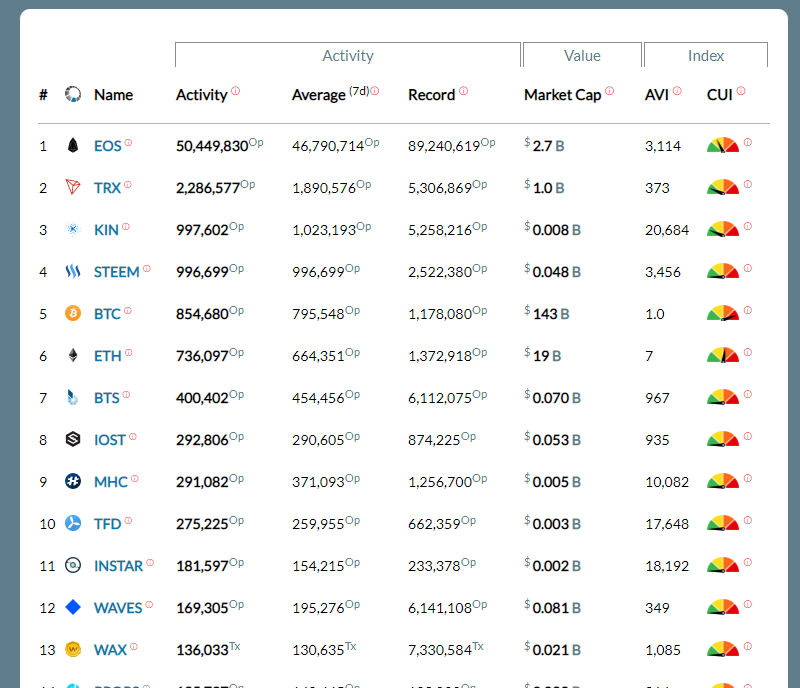Viewport: 800px width, 688px height.
Task: Click the WAX coin logo icon
Action: coord(73,649)
